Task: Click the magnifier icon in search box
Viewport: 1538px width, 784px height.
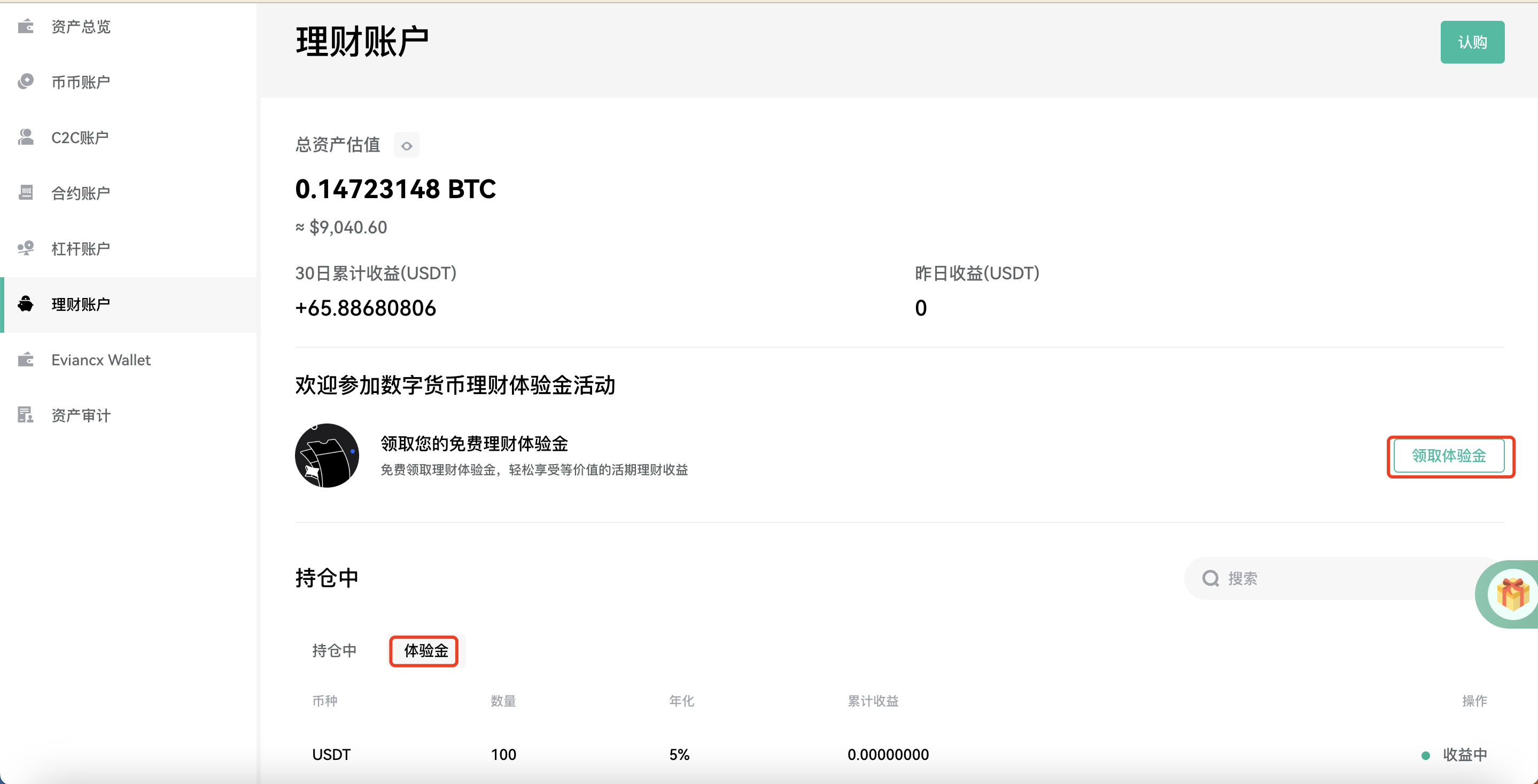Action: tap(1210, 578)
